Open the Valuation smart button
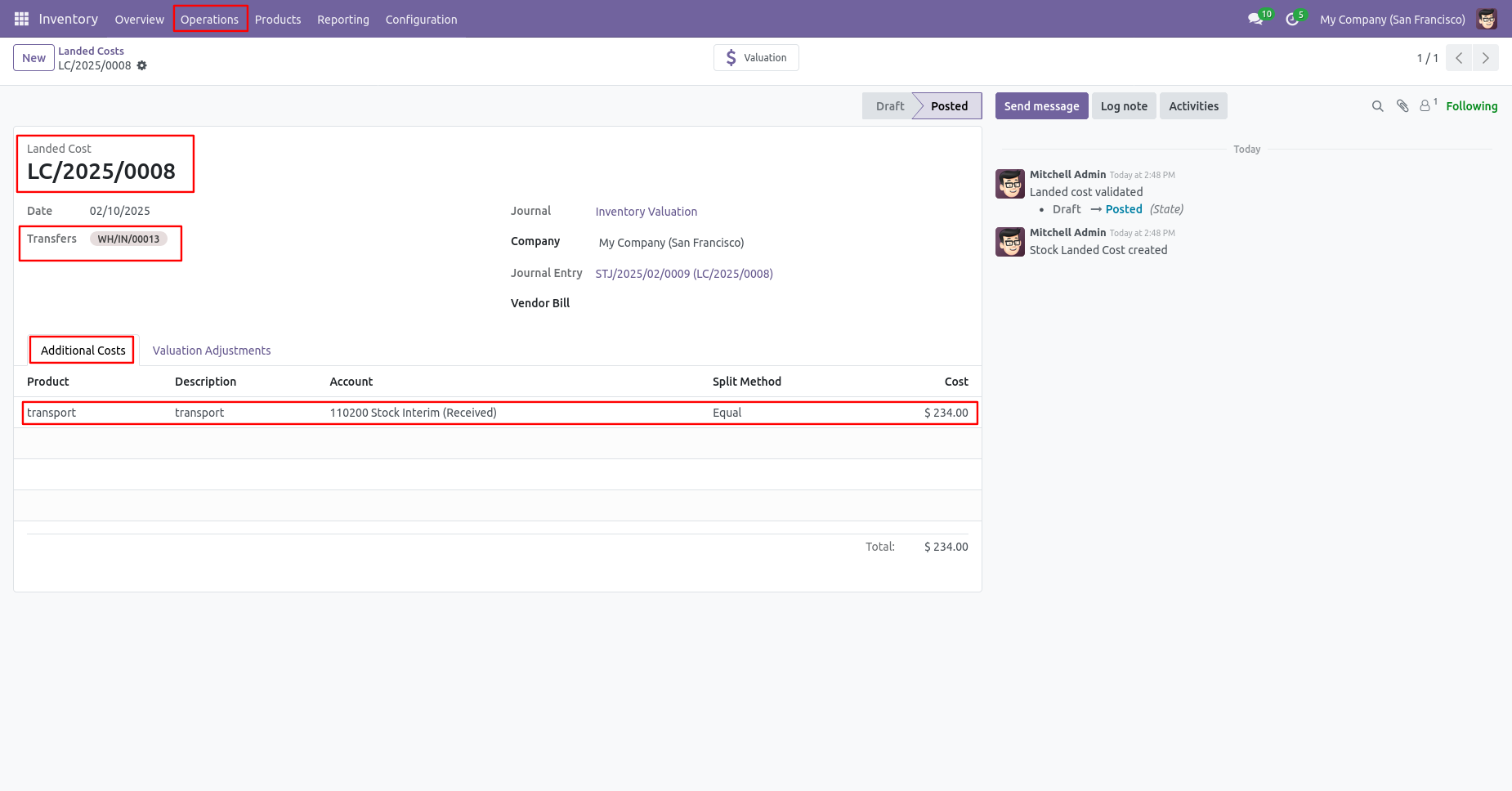Screen dimensions: 1512x791 point(756,58)
